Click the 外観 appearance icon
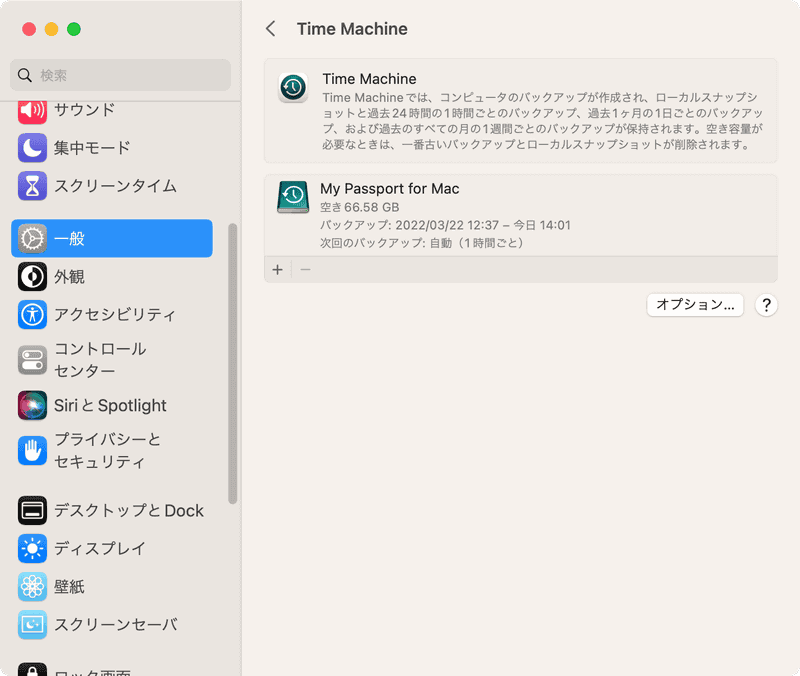 [31, 277]
